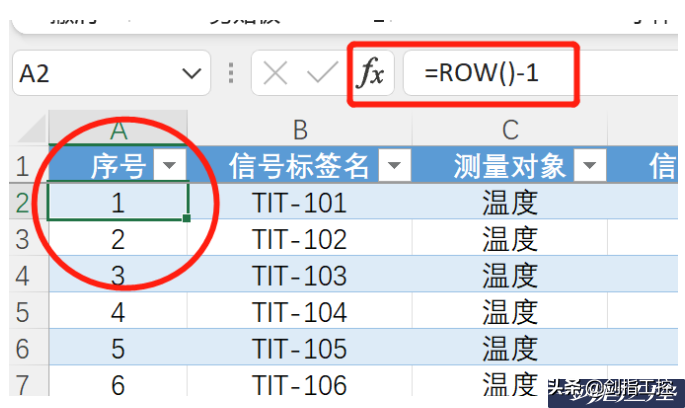This screenshot has width=685, height=408.
Task: Select 温度 cell in TIT-105 row
Action: pyautogui.click(x=510, y=349)
